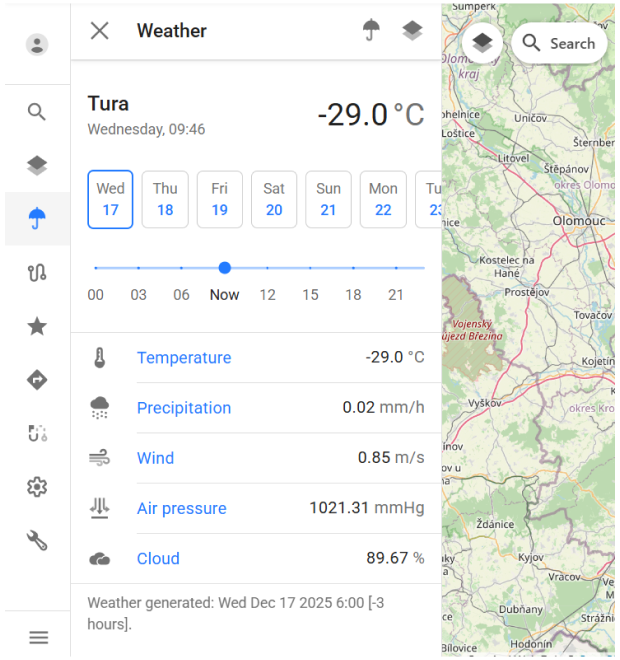This screenshot has width=620, height=660.
Task: Click the time slider handle at Now
Action: click(225, 268)
